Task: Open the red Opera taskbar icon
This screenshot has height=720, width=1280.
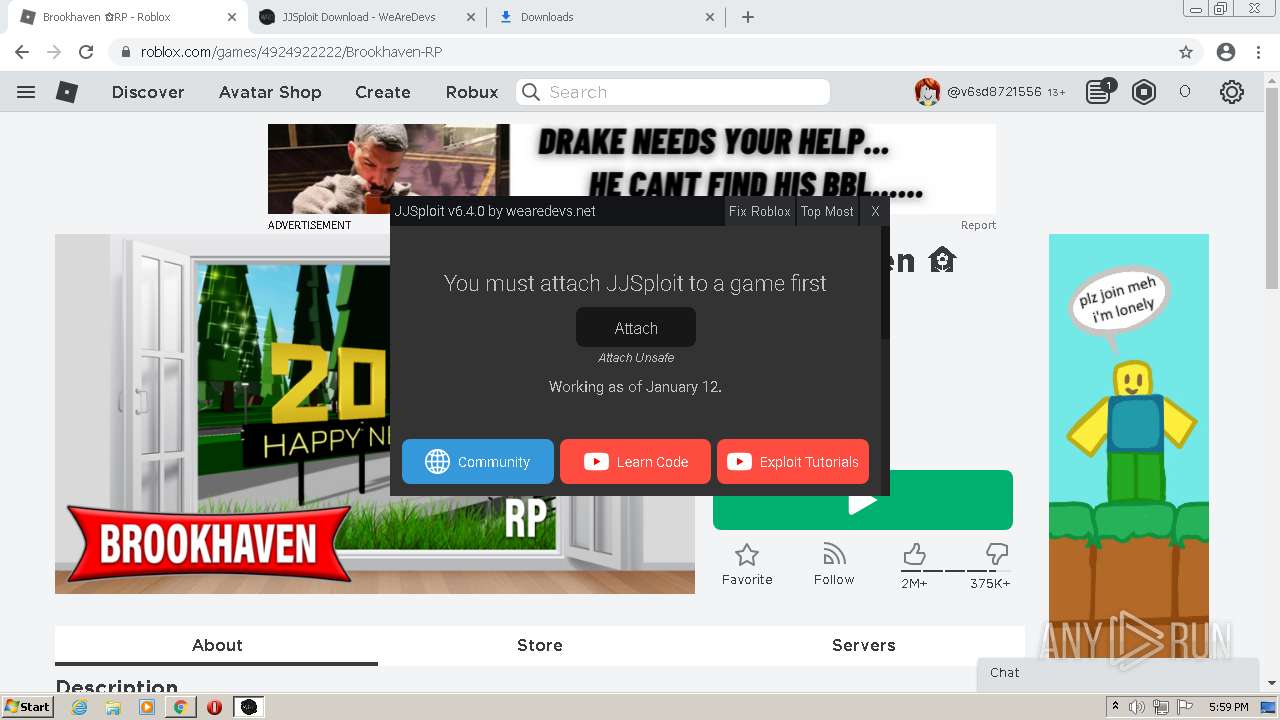Action: pyautogui.click(x=214, y=707)
